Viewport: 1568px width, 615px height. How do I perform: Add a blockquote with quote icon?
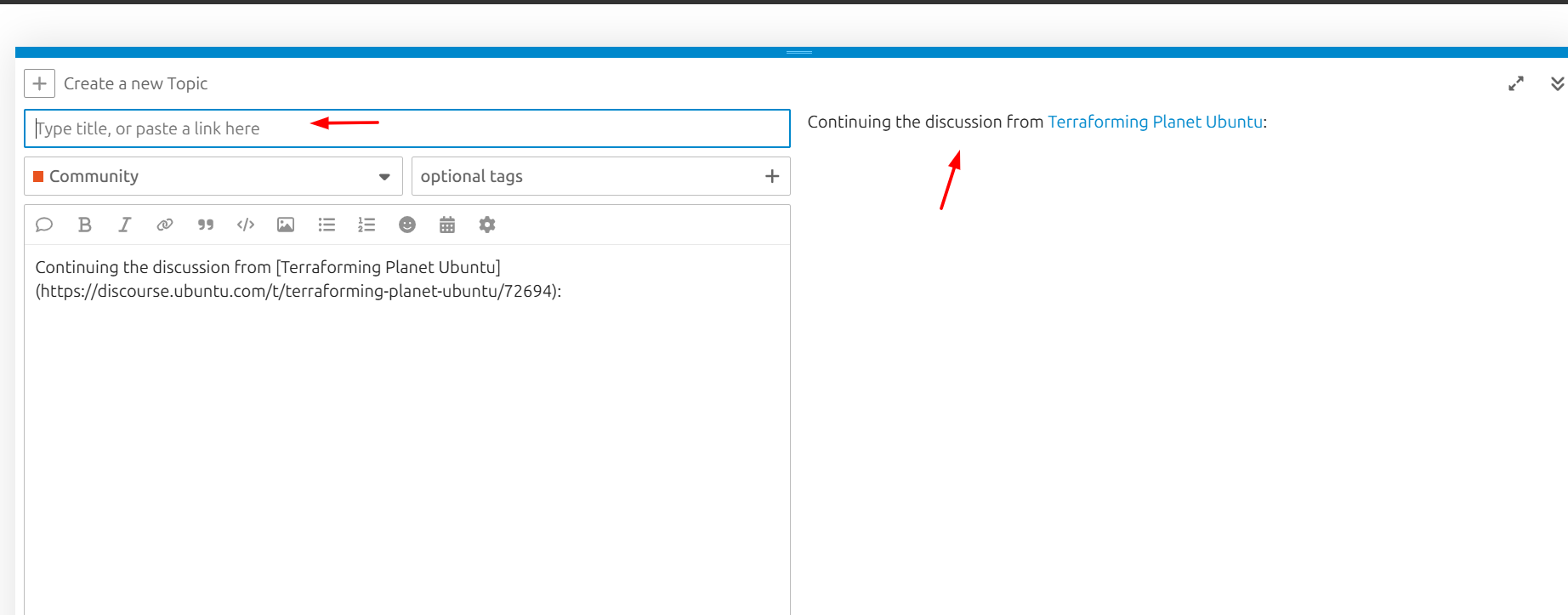tap(206, 225)
